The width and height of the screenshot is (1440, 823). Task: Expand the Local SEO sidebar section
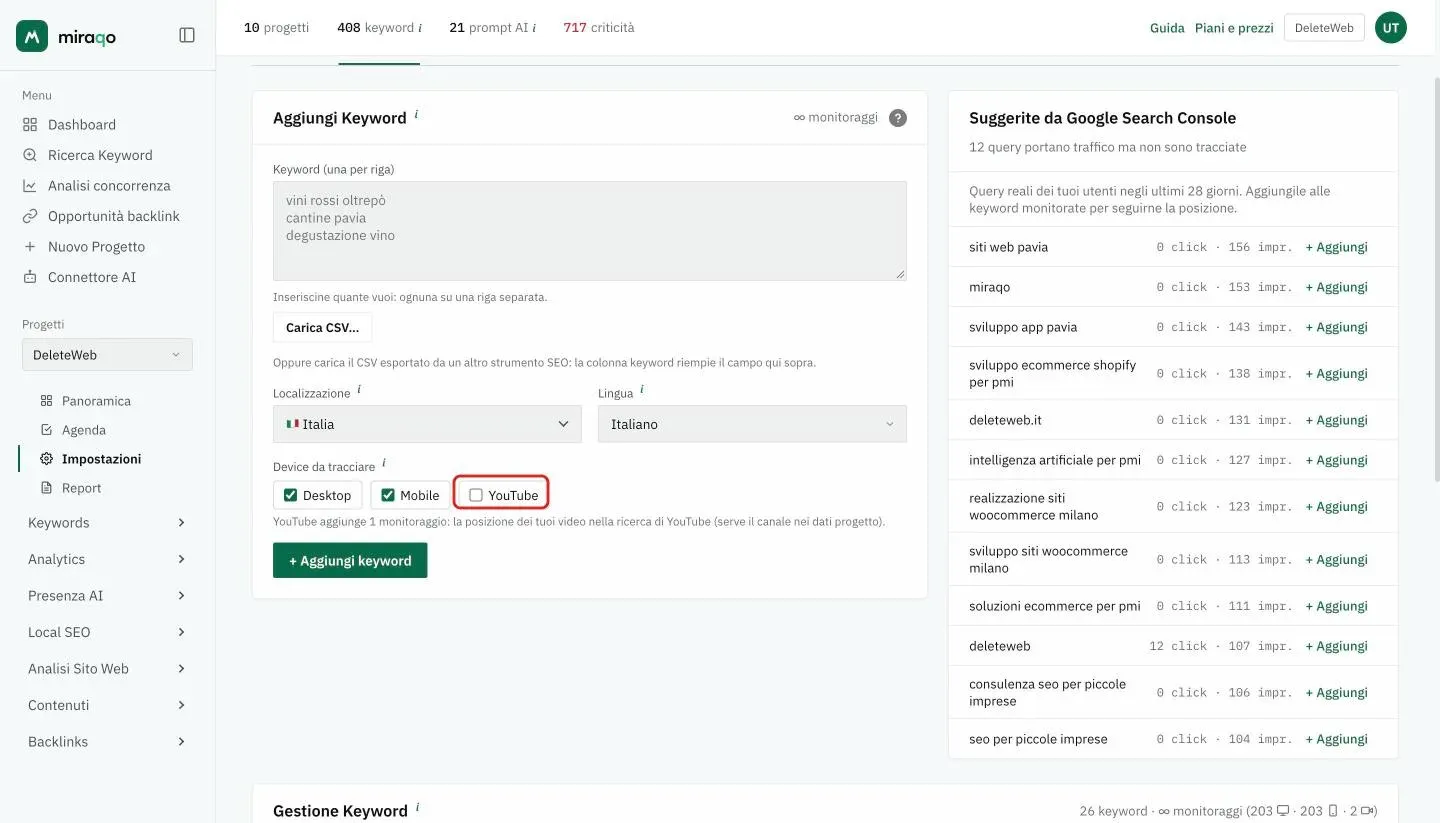(107, 632)
